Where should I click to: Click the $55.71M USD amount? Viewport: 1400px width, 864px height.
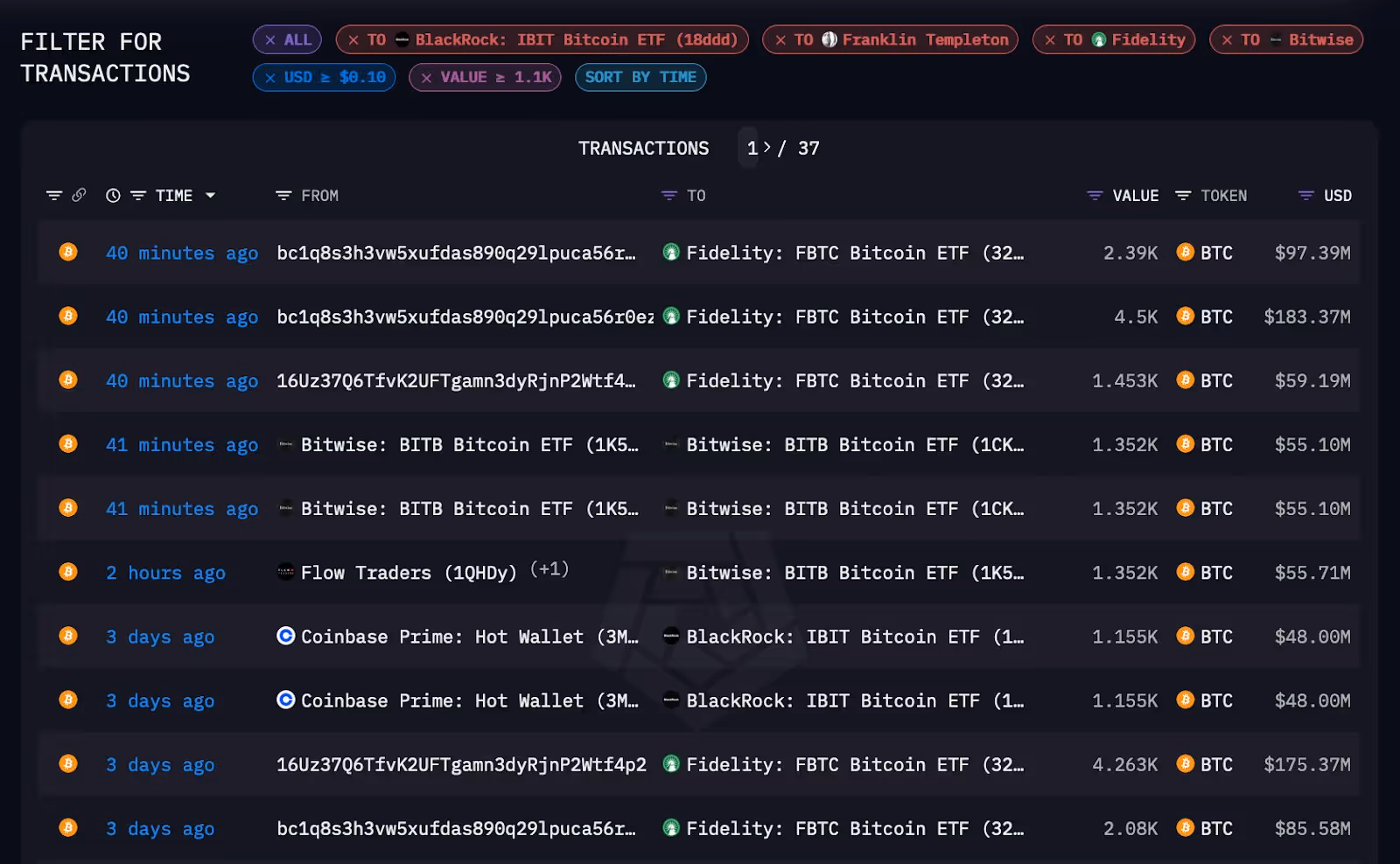pyautogui.click(x=1312, y=573)
